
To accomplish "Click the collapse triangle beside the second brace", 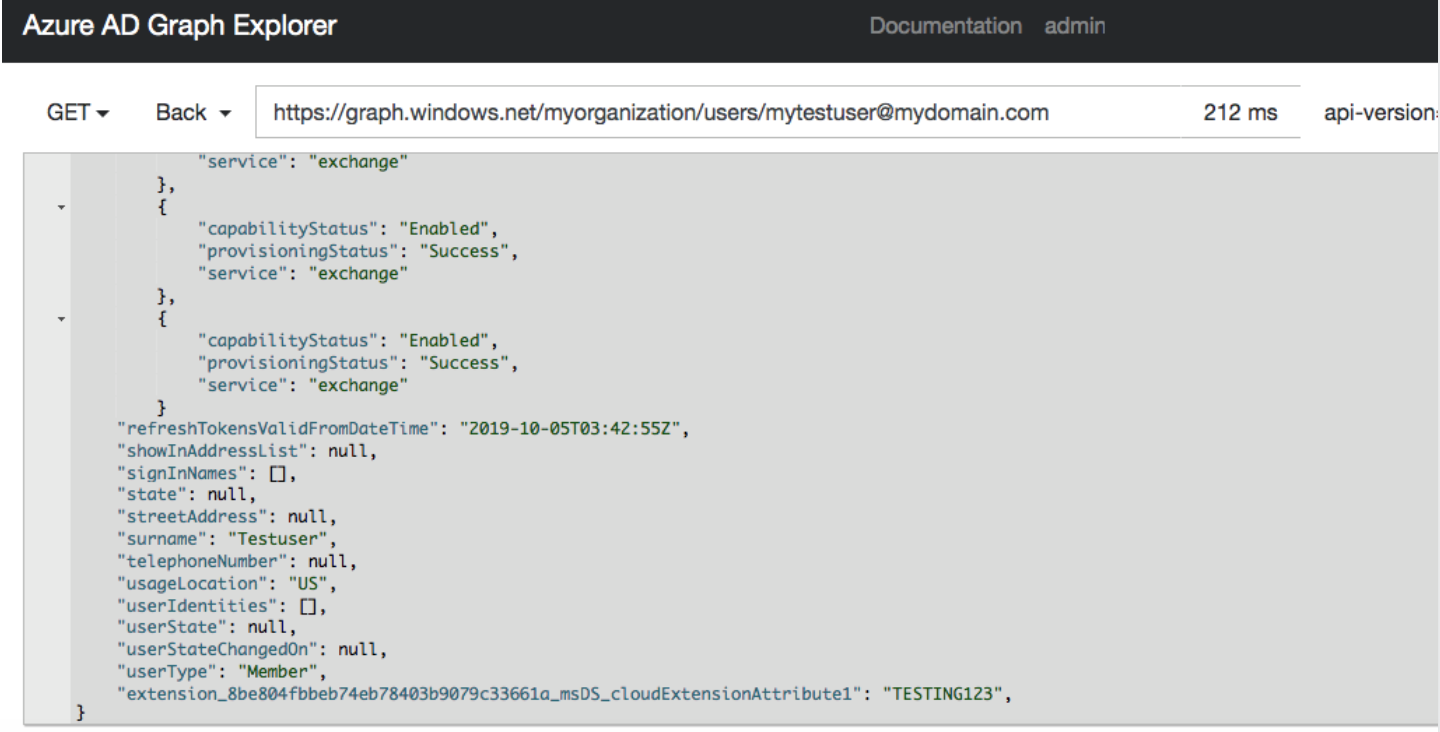I will coord(61,318).
